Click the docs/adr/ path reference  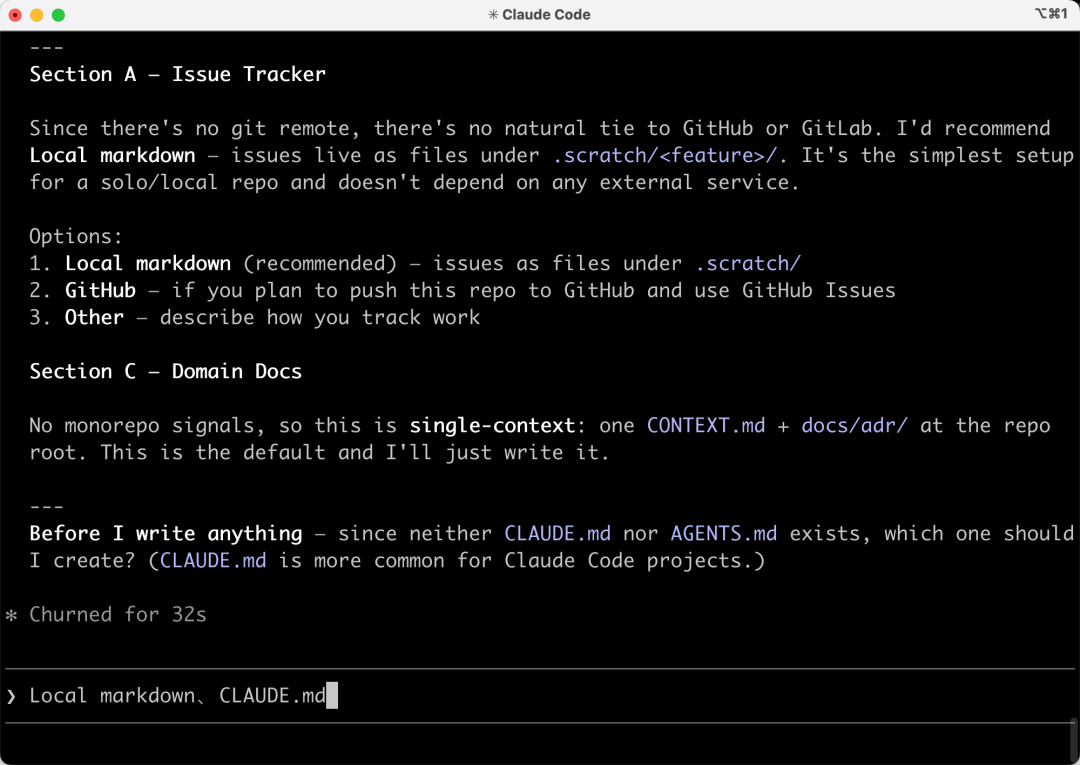tap(854, 426)
